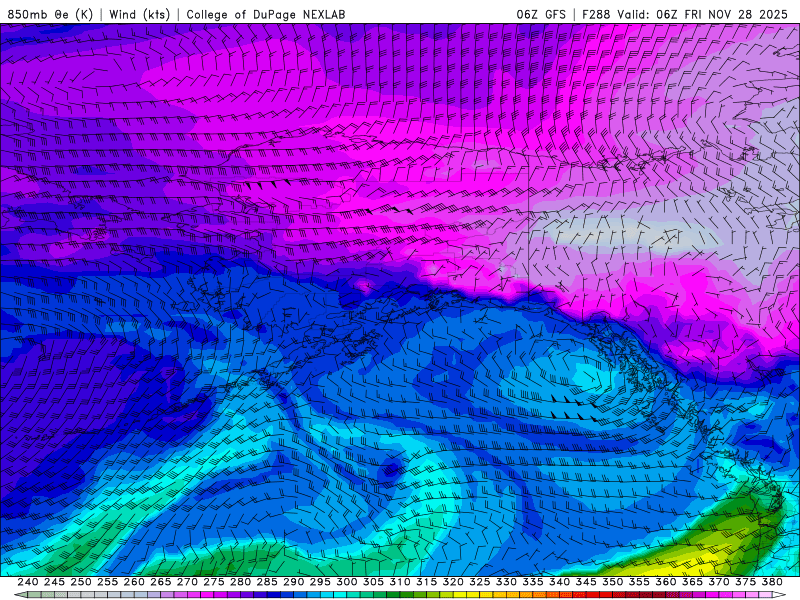Screen dimensions: 800x600
Task: Click the "Valid: 06Z FRI NOV 28 2025" text
Action: tap(703, 14)
